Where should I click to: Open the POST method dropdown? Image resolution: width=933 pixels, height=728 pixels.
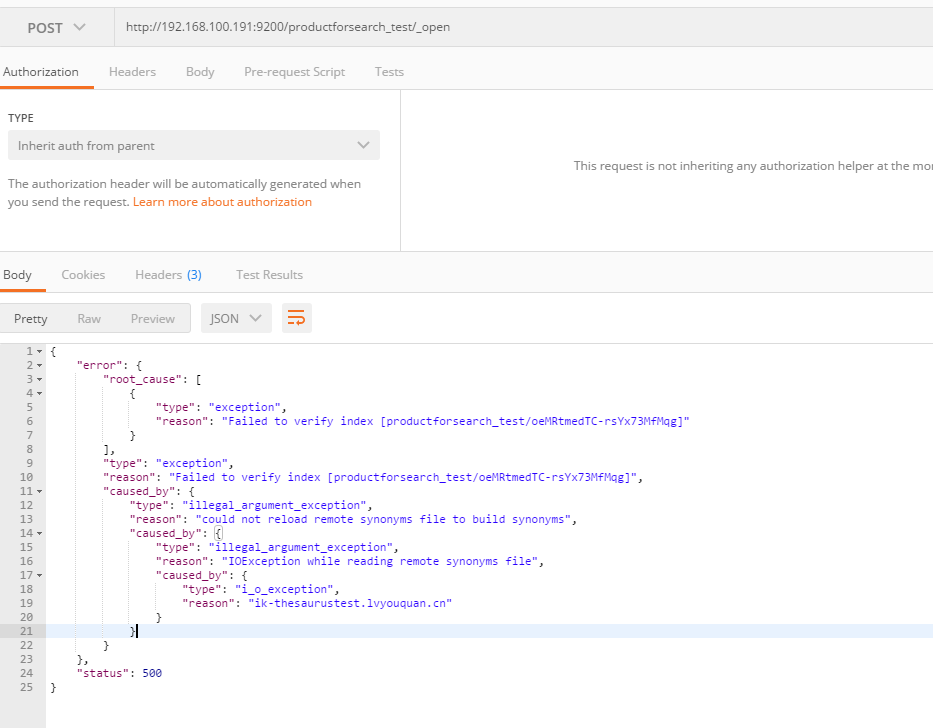tap(57, 27)
